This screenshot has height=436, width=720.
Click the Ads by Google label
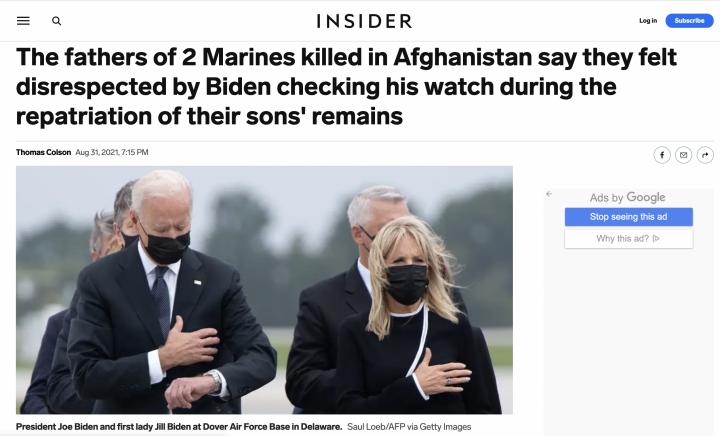coord(627,197)
